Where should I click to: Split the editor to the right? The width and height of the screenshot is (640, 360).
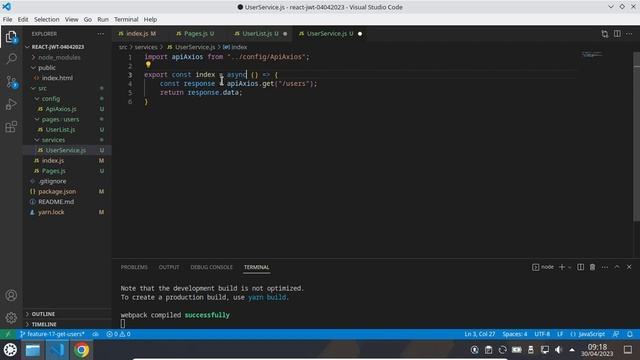click(x=617, y=34)
